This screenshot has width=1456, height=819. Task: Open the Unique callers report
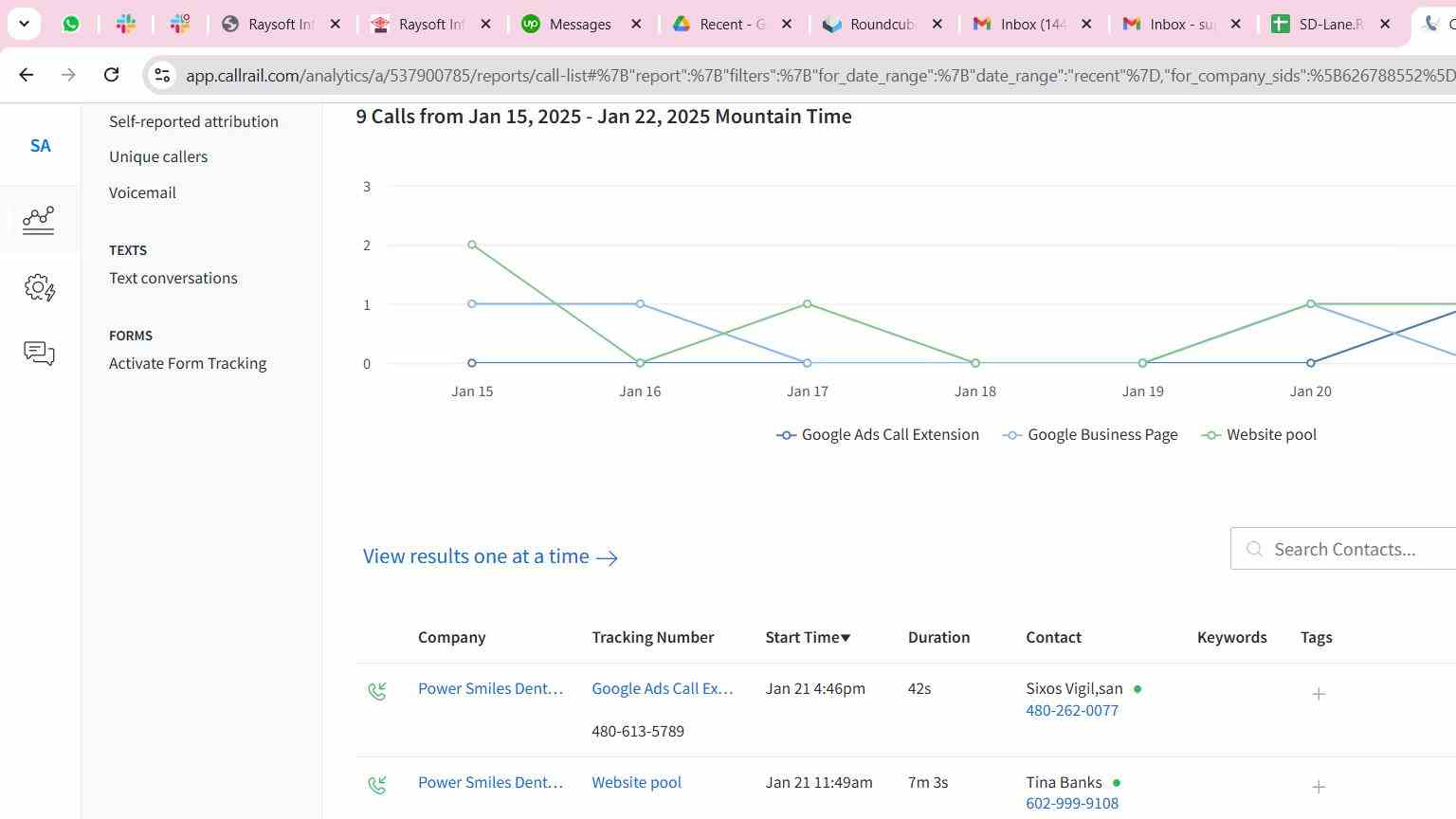[158, 156]
